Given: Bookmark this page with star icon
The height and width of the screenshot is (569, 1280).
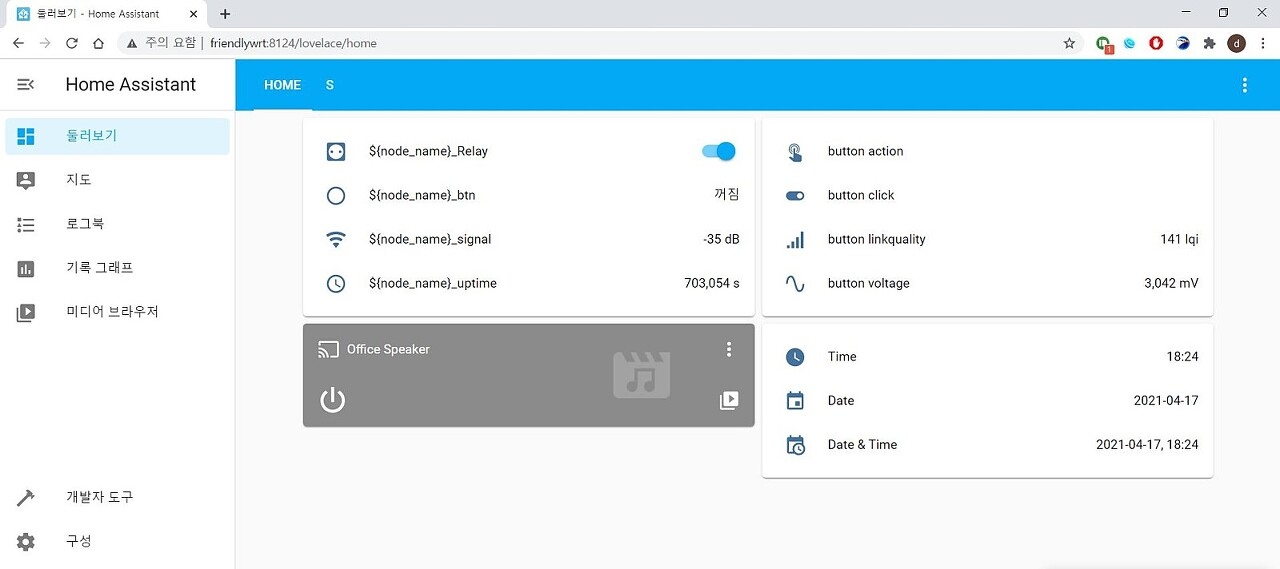Looking at the screenshot, I should click(1069, 43).
